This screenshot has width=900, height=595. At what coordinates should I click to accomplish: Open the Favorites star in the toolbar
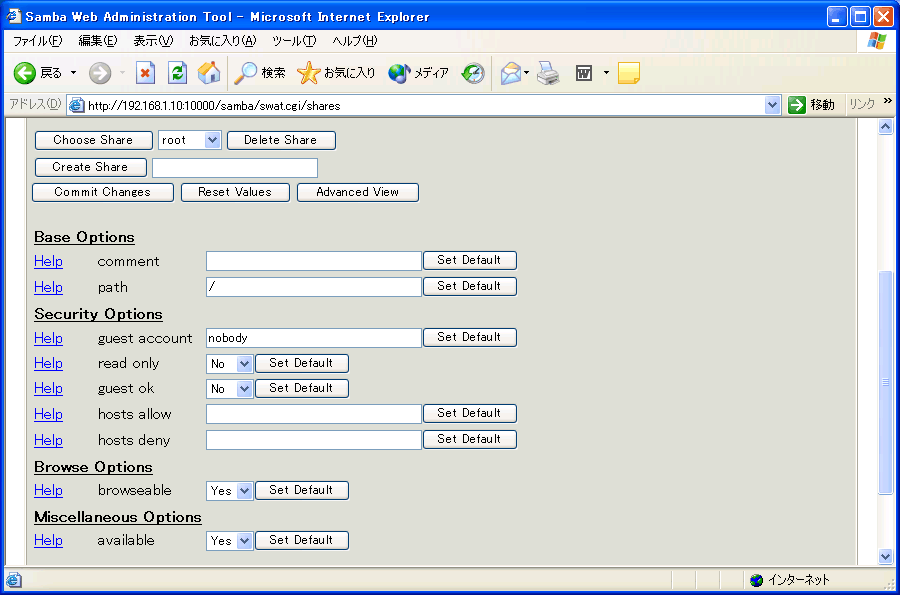coord(336,73)
